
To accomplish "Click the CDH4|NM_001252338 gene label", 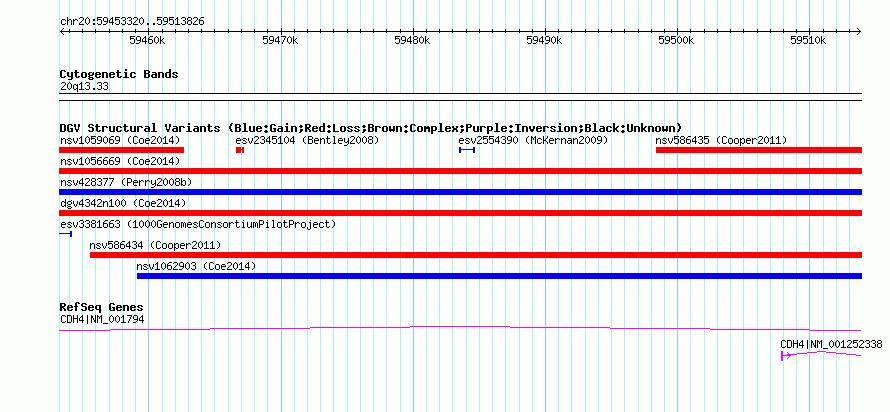I will click(832, 344).
